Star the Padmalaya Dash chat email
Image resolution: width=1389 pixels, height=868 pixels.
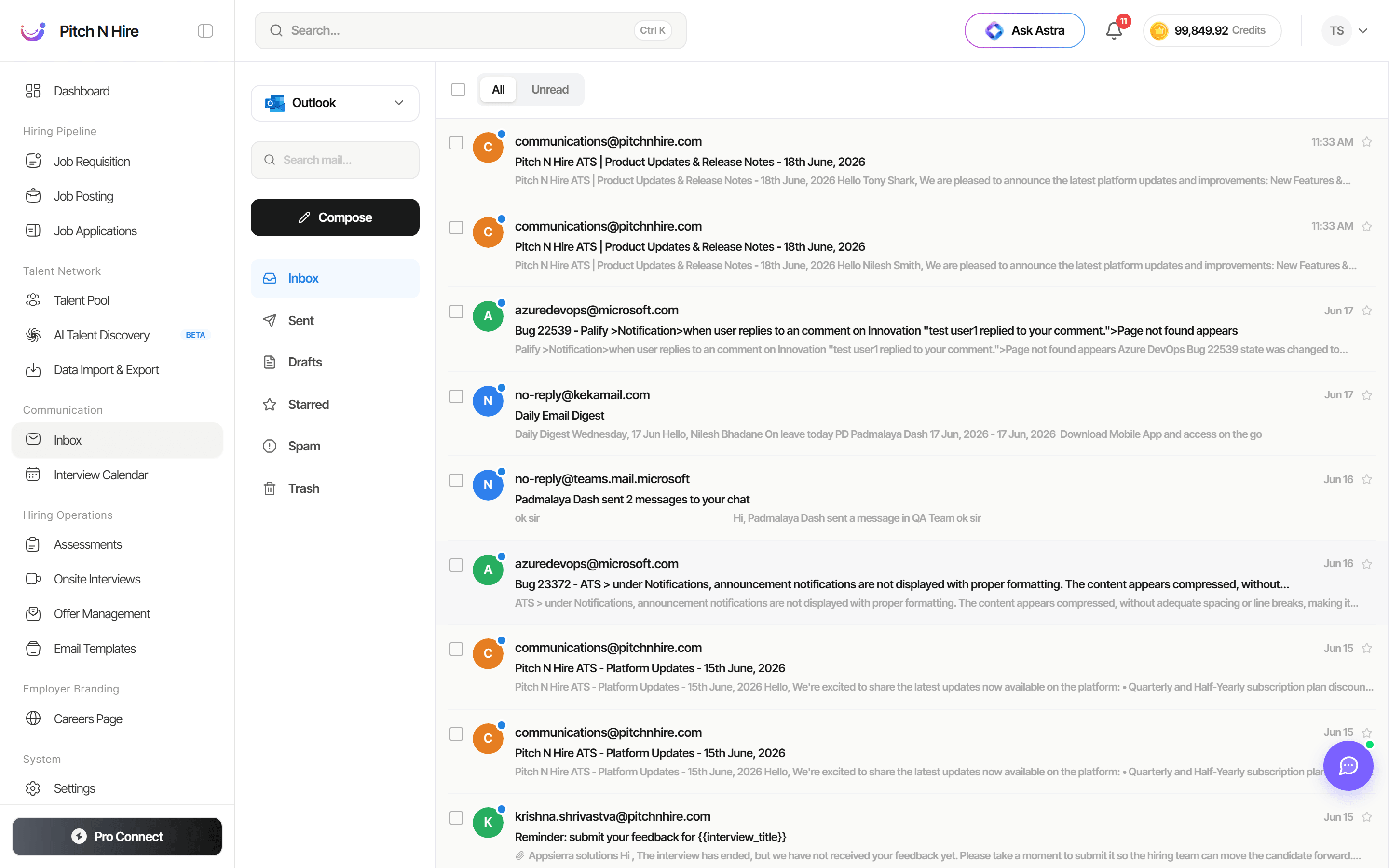1367,479
